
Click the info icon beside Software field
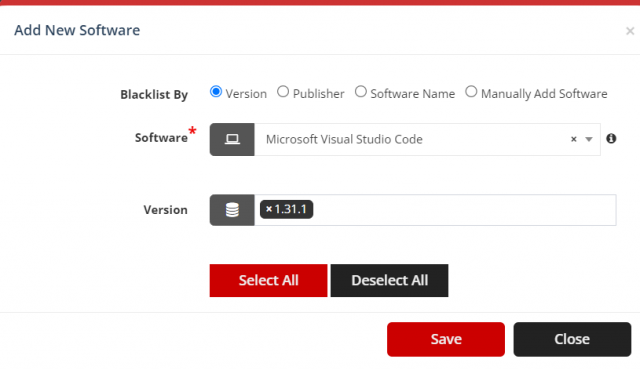[611, 139]
